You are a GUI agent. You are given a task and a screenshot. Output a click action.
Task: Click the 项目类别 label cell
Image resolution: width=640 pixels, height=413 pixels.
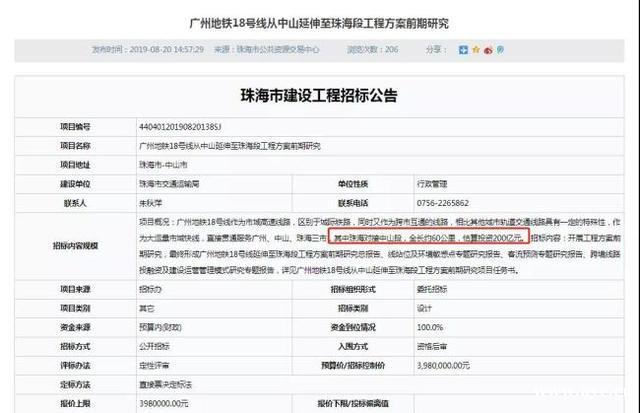coord(76,309)
